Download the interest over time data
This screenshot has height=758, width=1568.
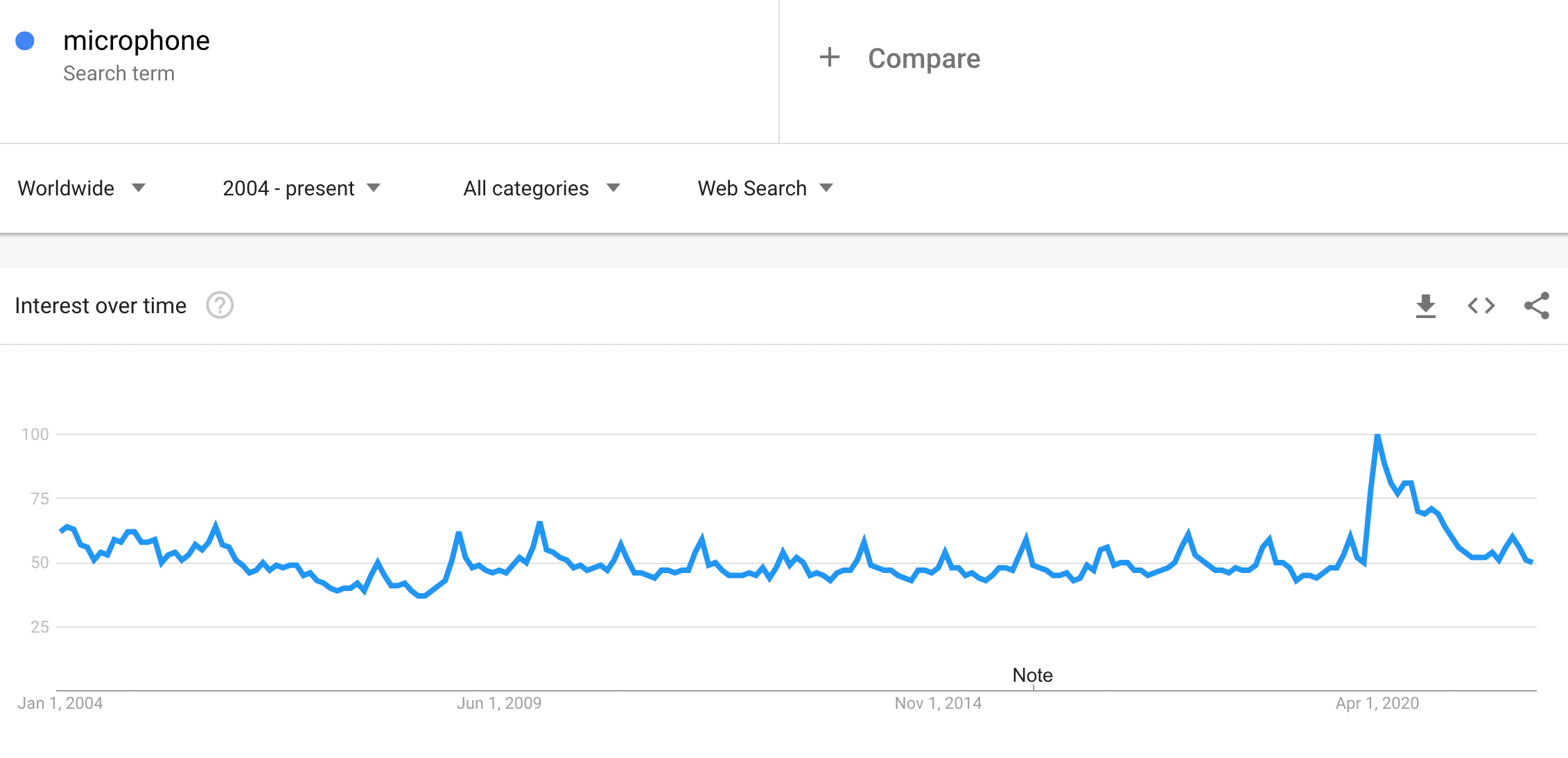coord(1425,306)
